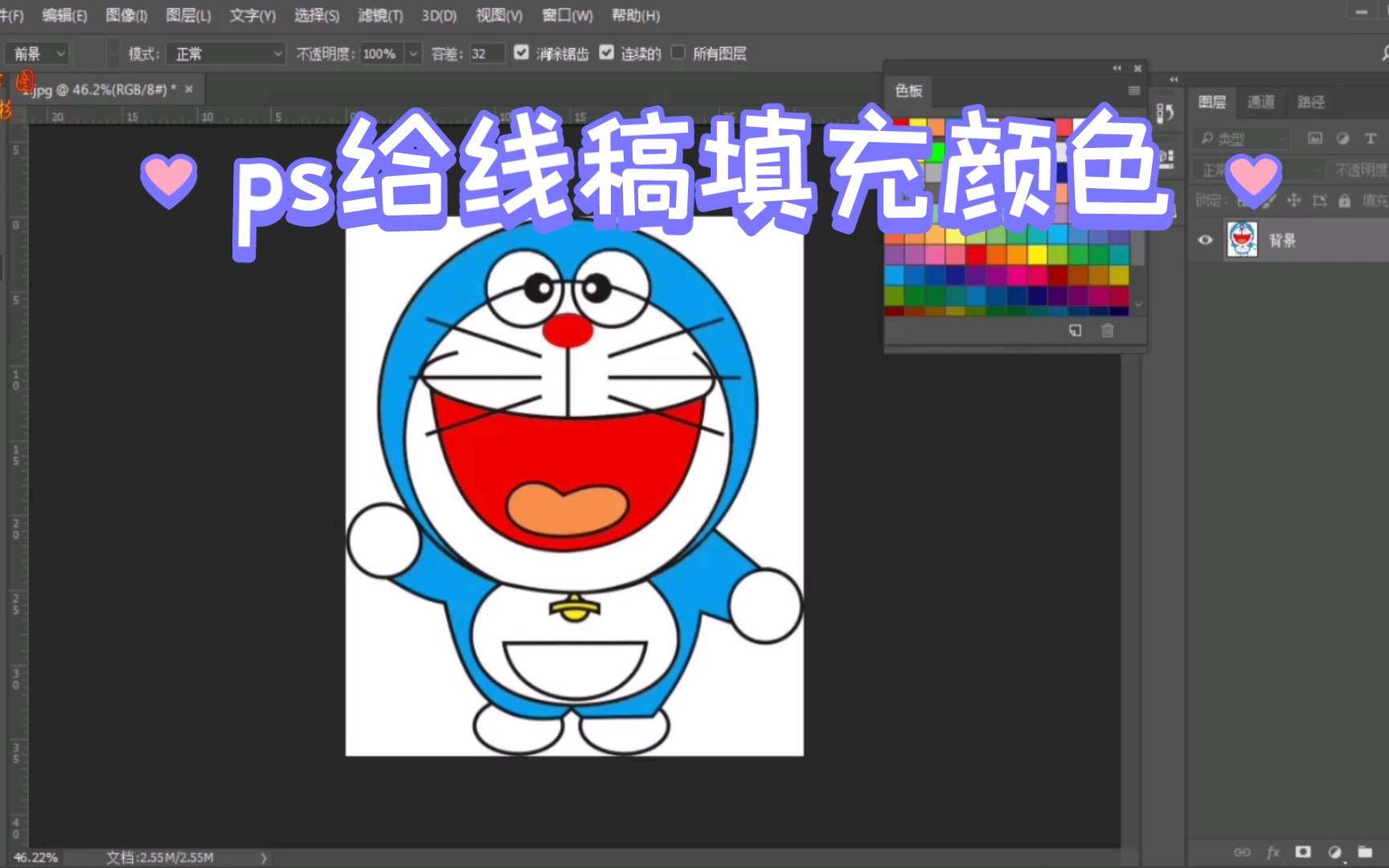The width and height of the screenshot is (1389, 868).
Task: Click the zoom level field 46.22%
Action: click(x=35, y=858)
